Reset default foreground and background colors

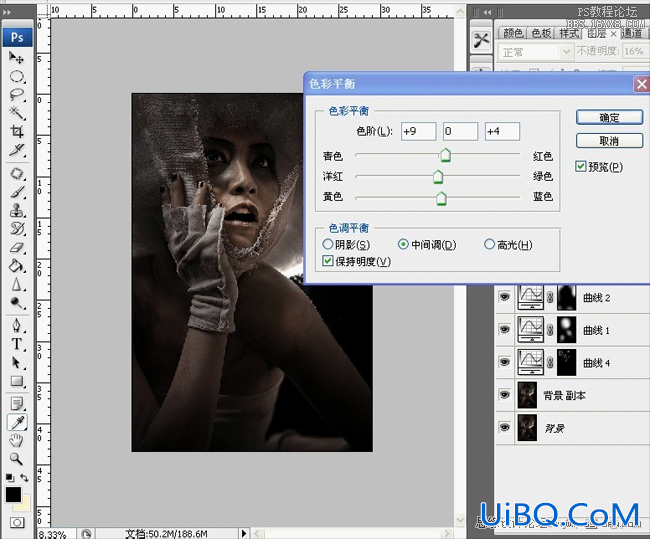click(10, 478)
